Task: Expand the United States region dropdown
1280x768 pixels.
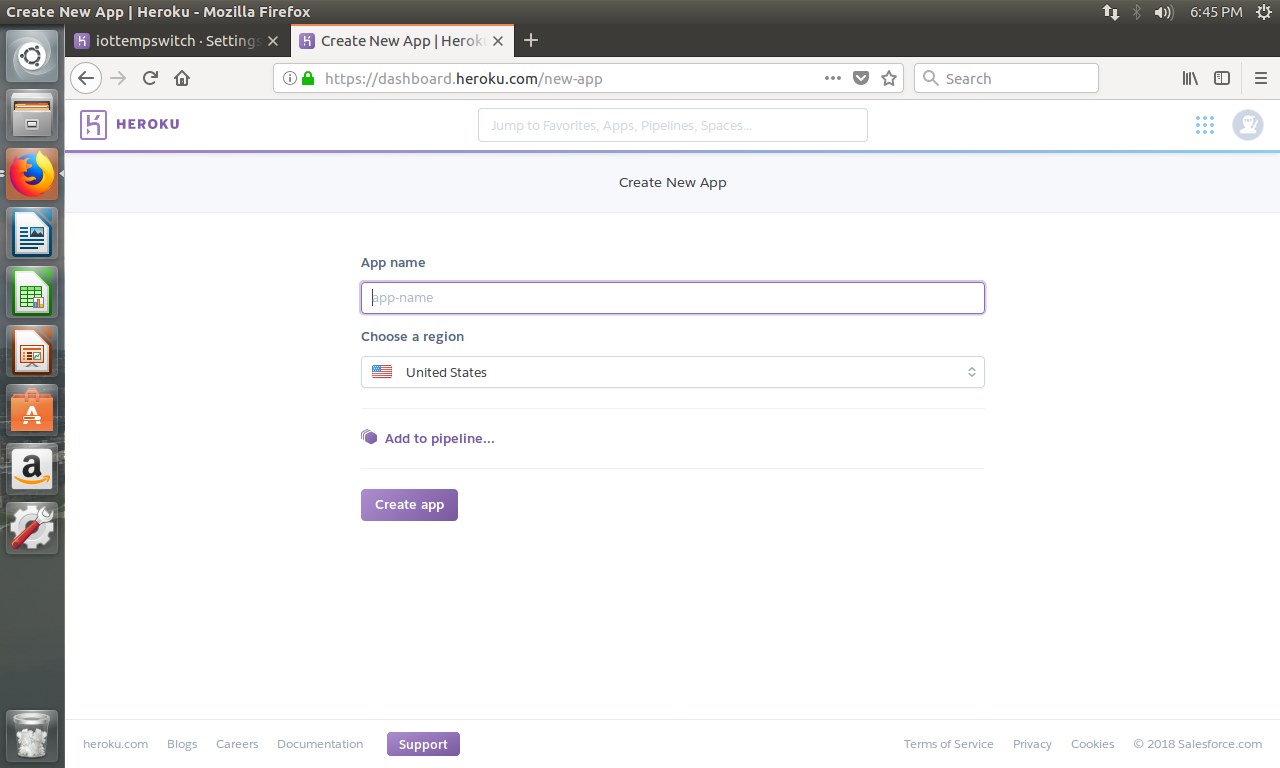Action: tap(673, 372)
